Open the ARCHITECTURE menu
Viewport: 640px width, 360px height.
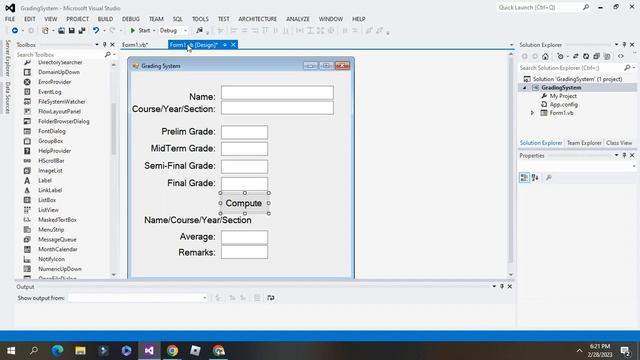(258, 19)
